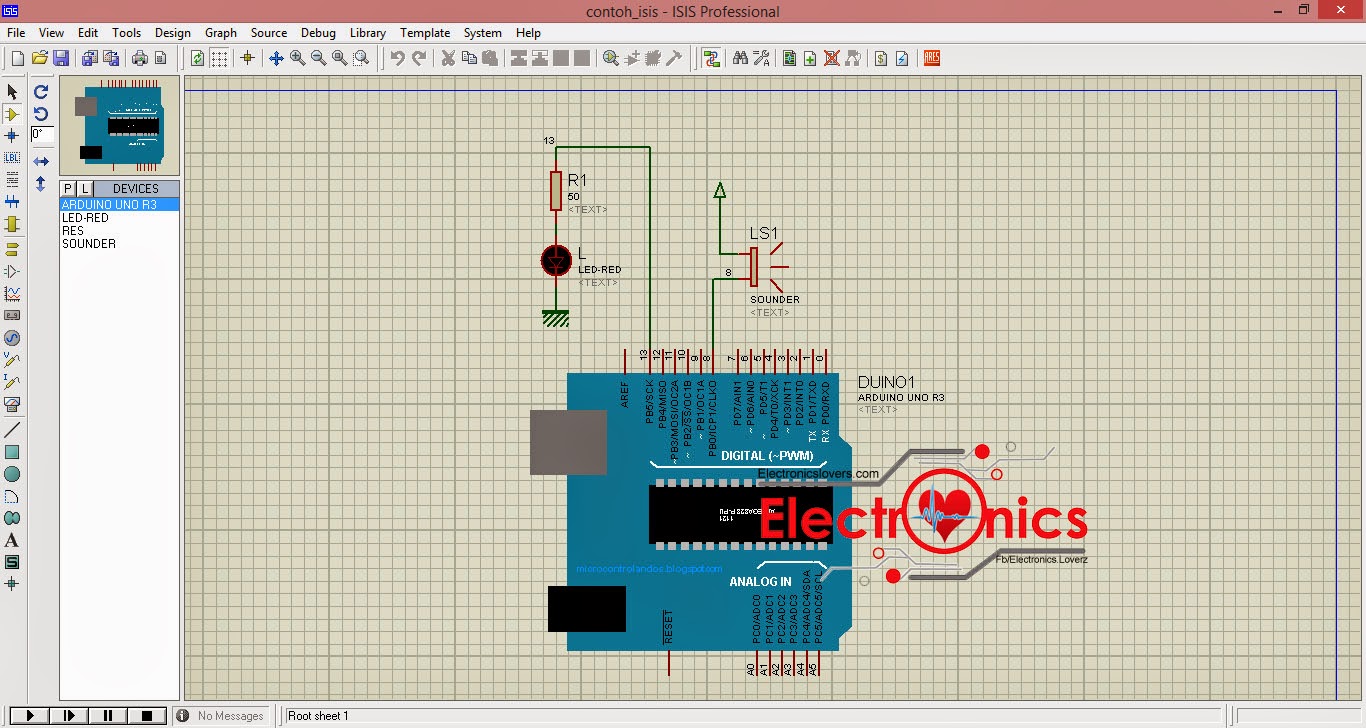This screenshot has width=1366, height=728.
Task: Open the Terminals mode tool
Action: (12, 248)
